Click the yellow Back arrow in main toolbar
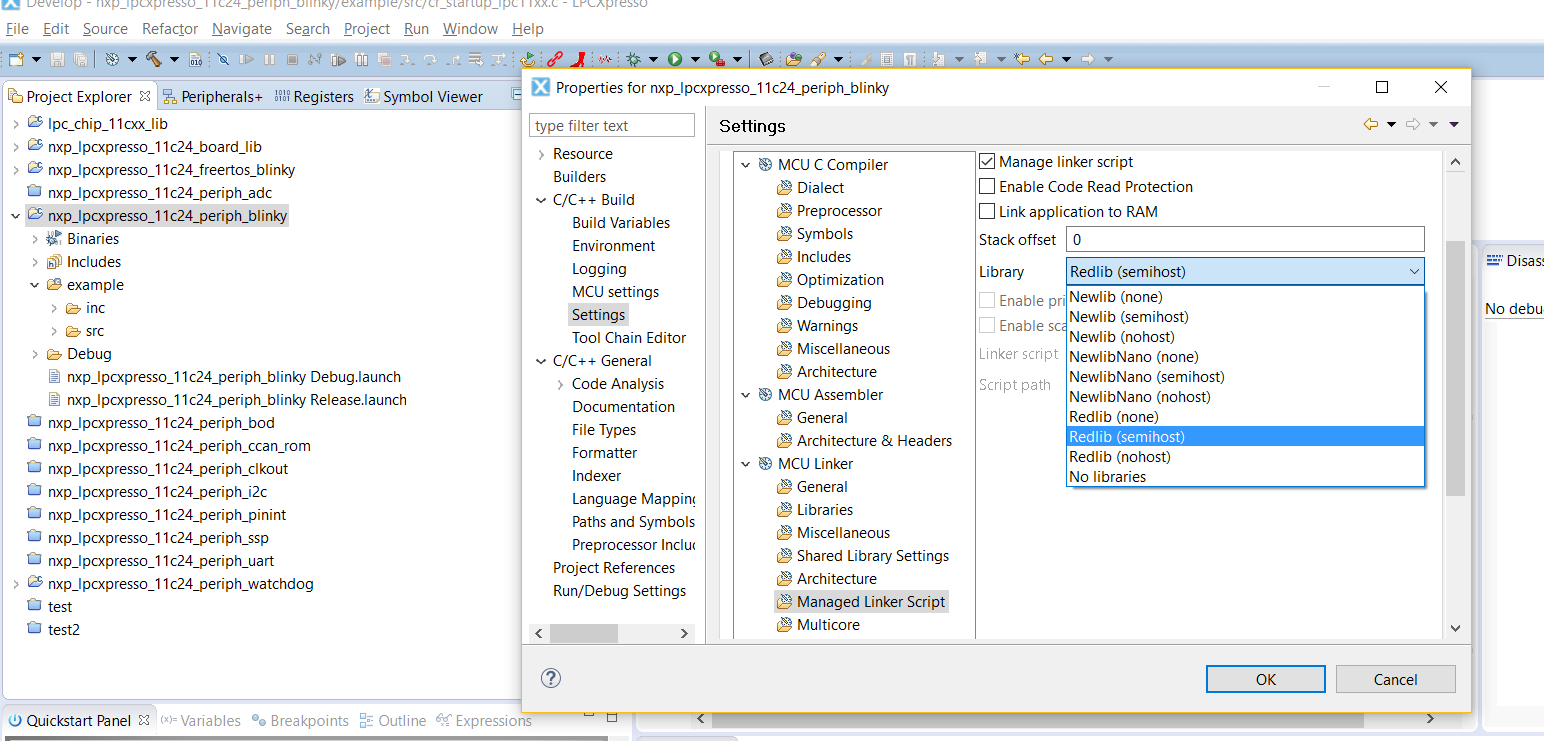The width and height of the screenshot is (1544, 741). coord(1046,59)
